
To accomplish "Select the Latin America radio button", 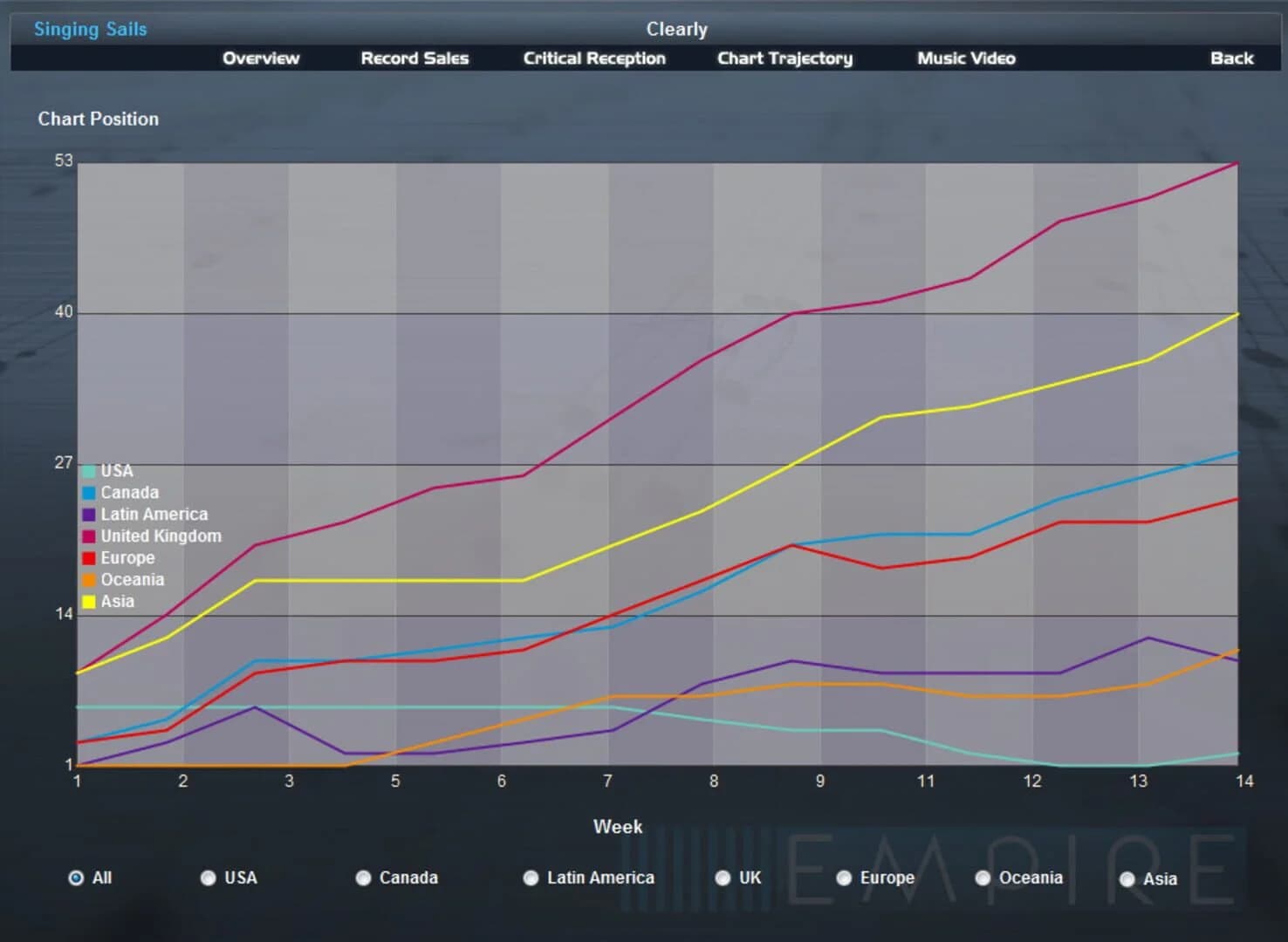I will 531,878.
